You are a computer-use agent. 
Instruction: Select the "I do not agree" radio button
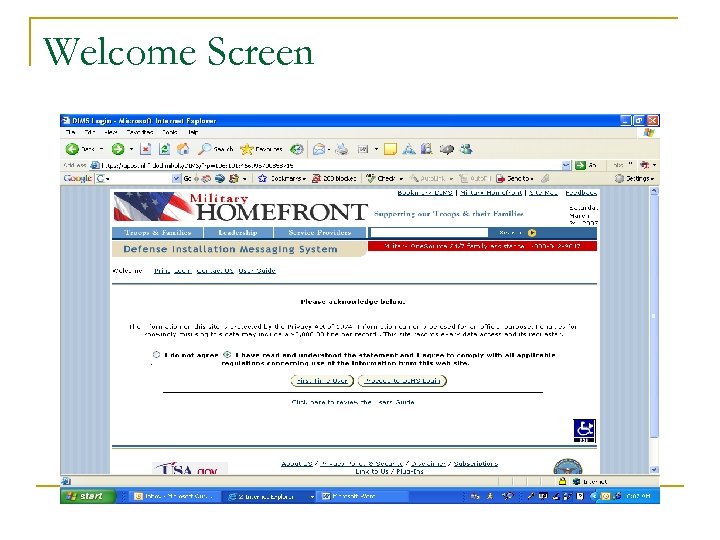pyautogui.click(x=156, y=354)
